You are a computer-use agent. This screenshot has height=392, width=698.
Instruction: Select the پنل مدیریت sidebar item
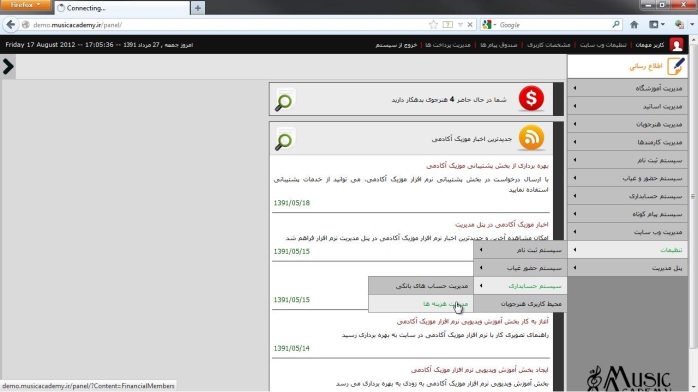(628, 268)
